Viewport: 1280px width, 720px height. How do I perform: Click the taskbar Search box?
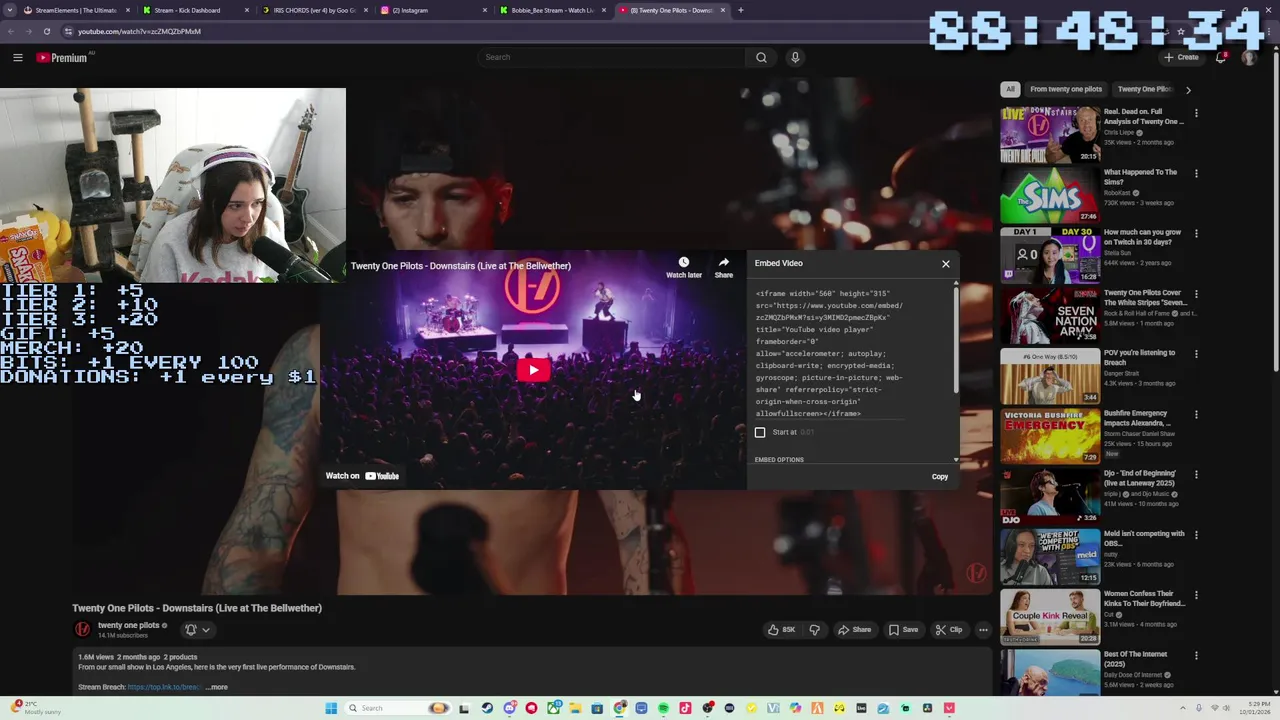point(397,708)
